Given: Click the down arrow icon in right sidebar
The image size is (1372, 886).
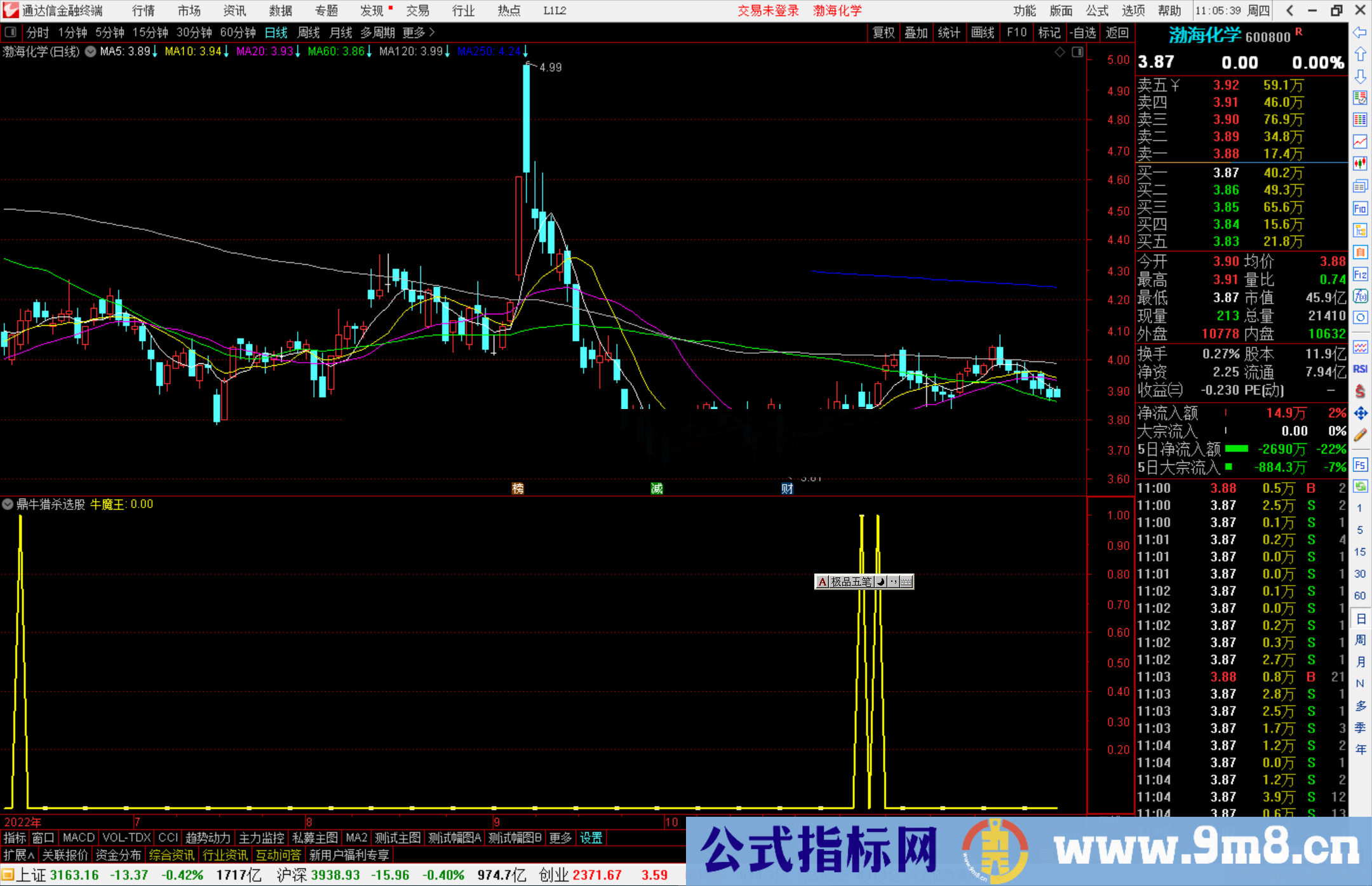Looking at the screenshot, I should click(x=1360, y=76).
